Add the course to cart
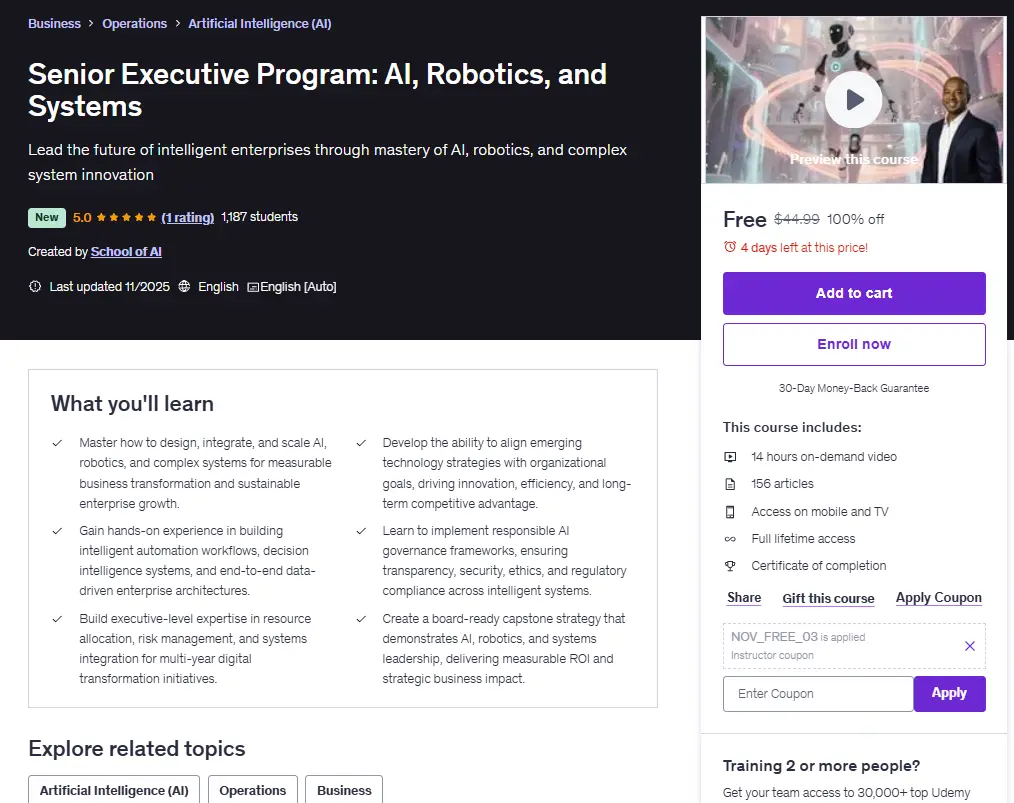1014x803 pixels. 854,293
